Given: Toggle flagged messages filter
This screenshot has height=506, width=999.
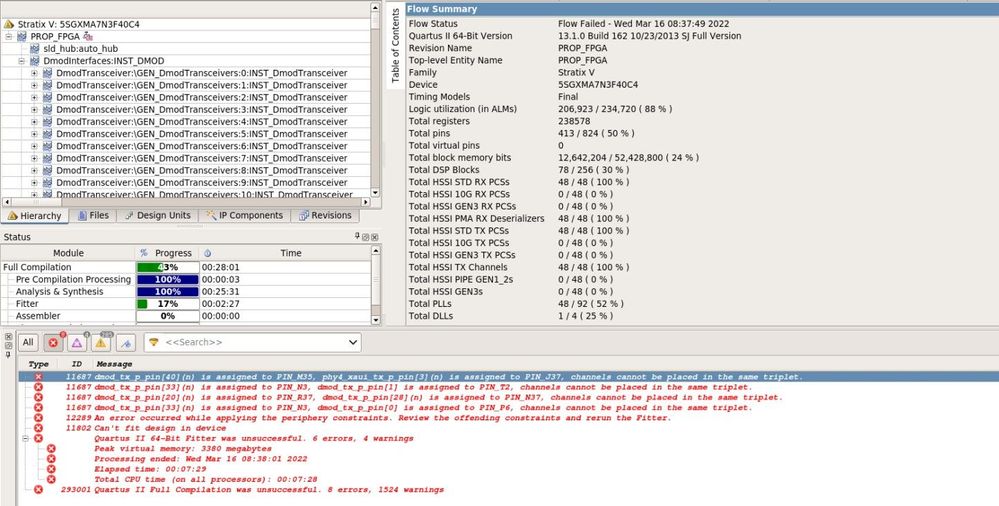Looking at the screenshot, I should (126, 343).
